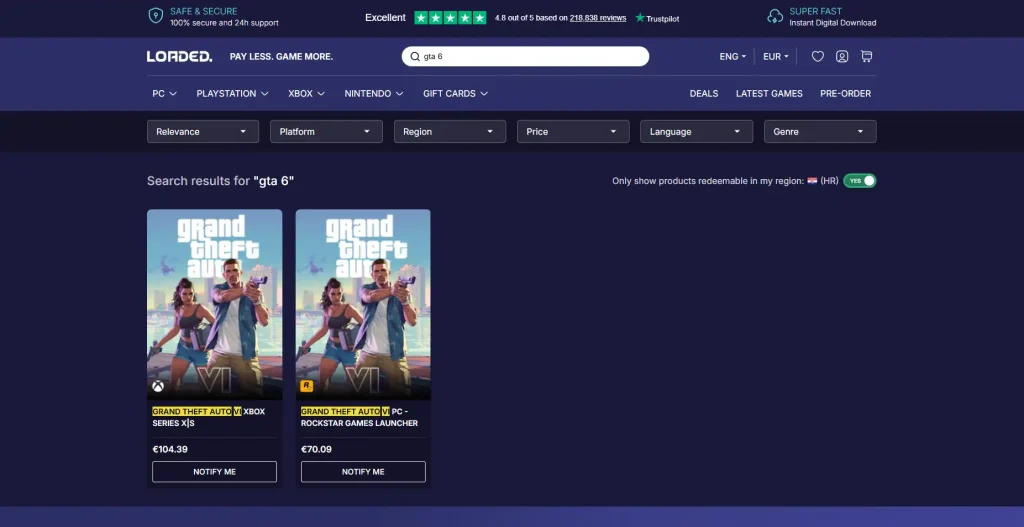The height and width of the screenshot is (527, 1024).
Task: Open the Xbox GTA VI cover thumbnail
Action: coord(215,304)
